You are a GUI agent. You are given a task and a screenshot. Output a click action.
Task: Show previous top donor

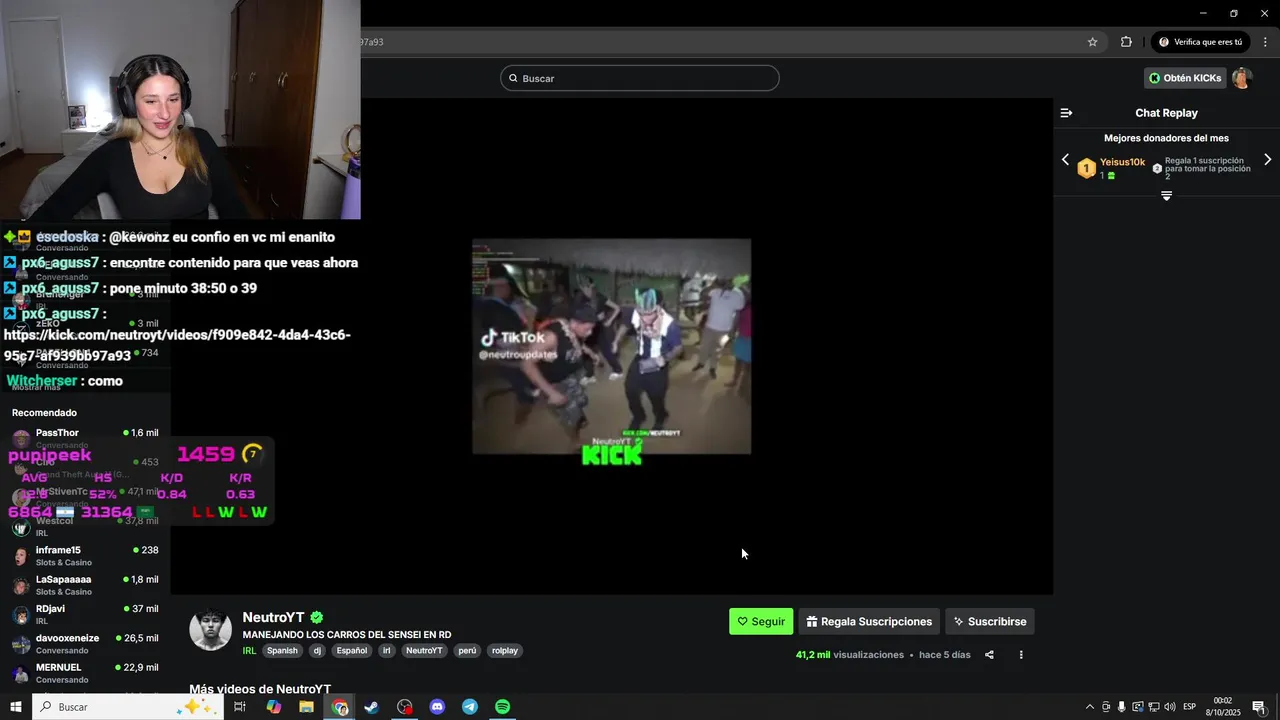tap(1065, 160)
